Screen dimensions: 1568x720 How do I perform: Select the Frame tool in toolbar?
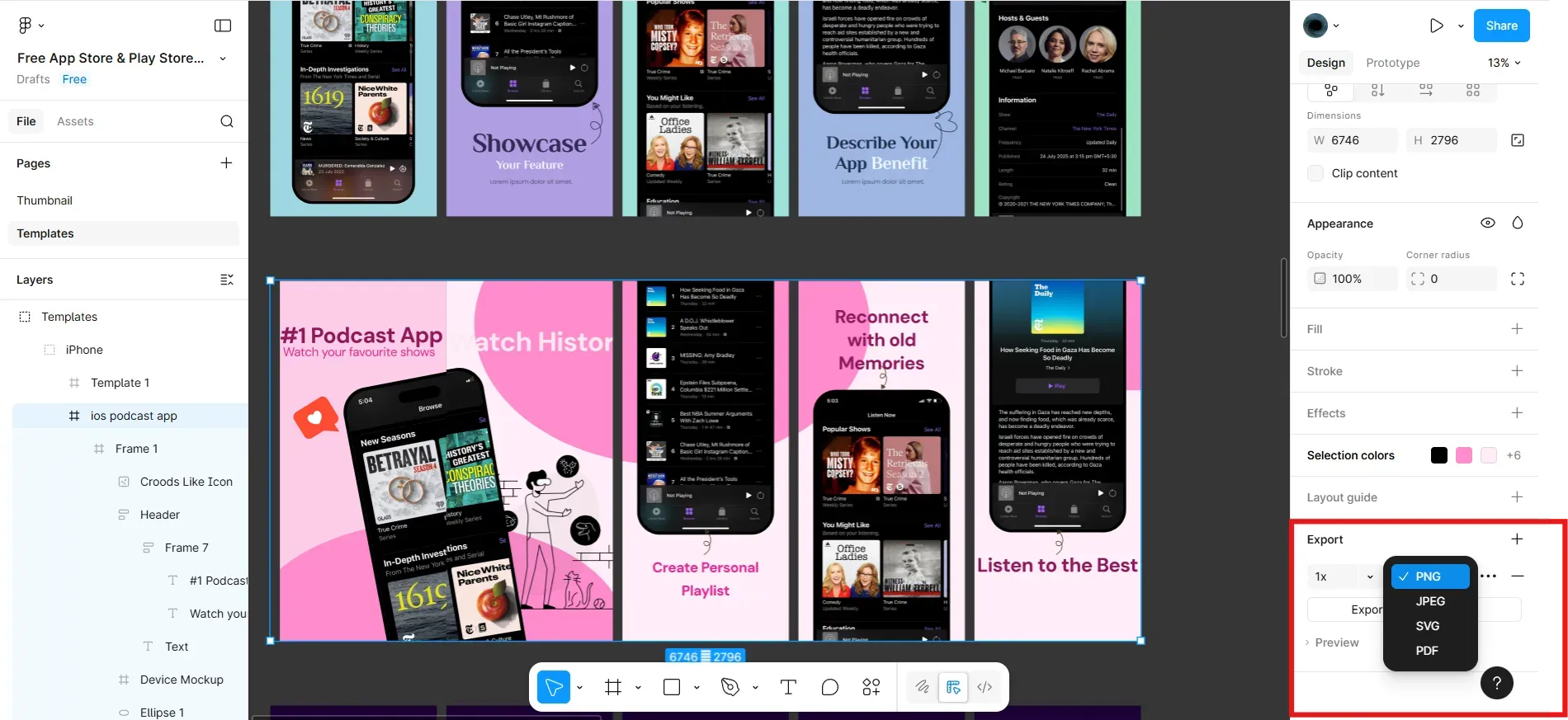point(613,687)
